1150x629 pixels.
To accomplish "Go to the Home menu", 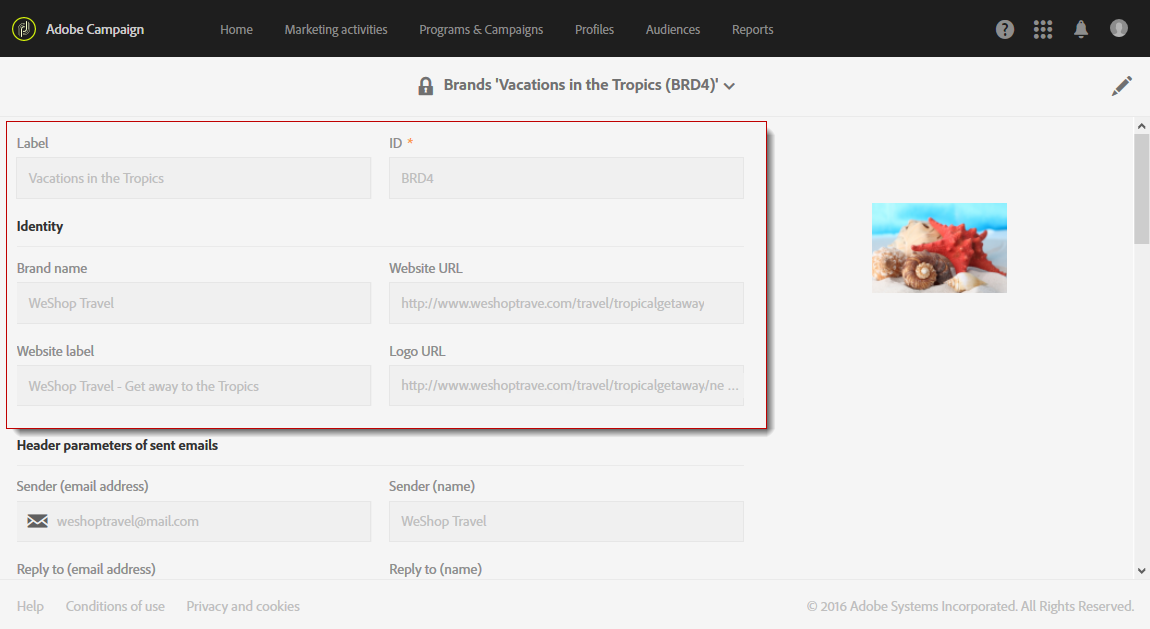I will point(236,29).
